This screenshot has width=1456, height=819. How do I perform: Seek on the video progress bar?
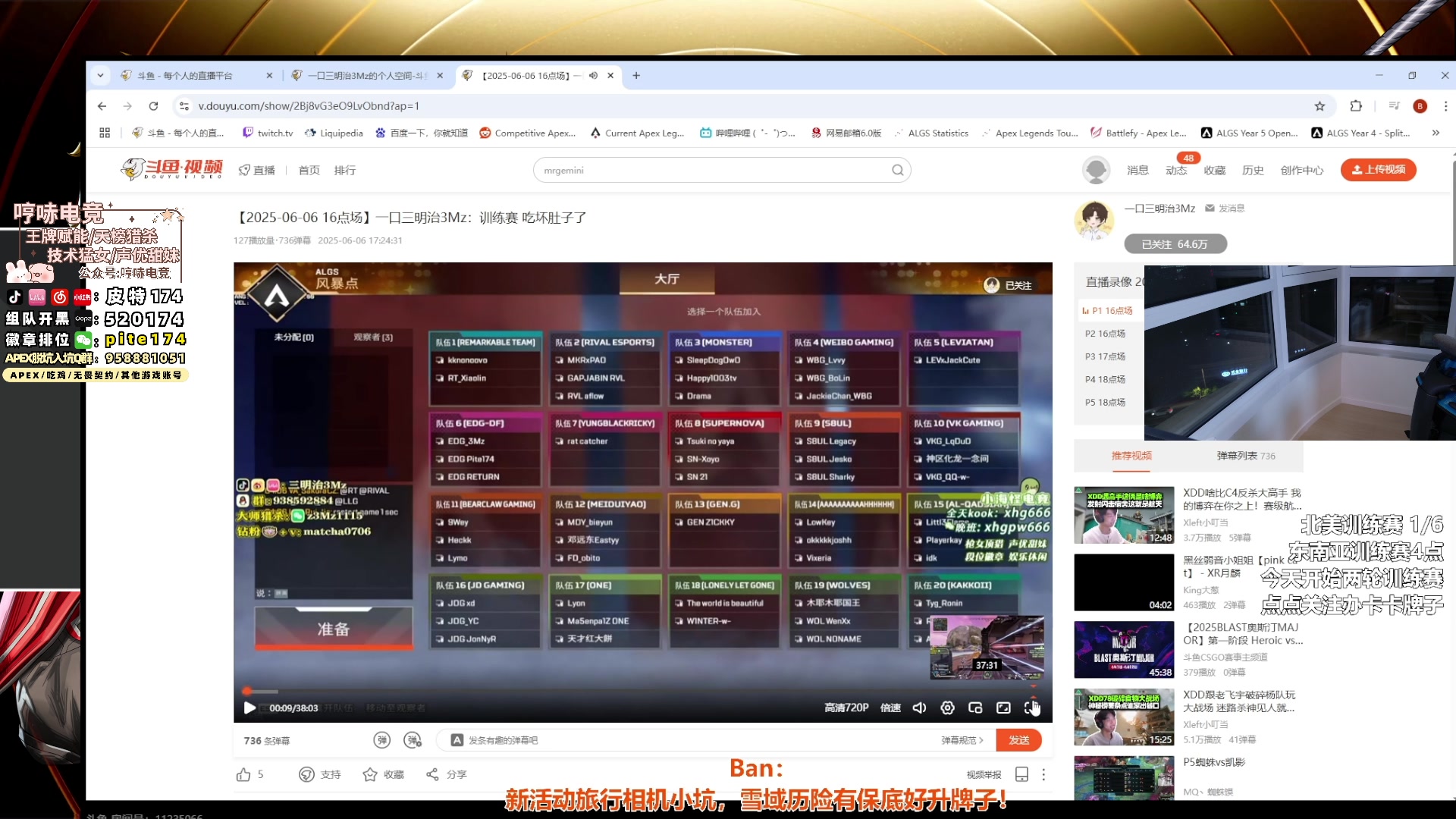coord(642,691)
